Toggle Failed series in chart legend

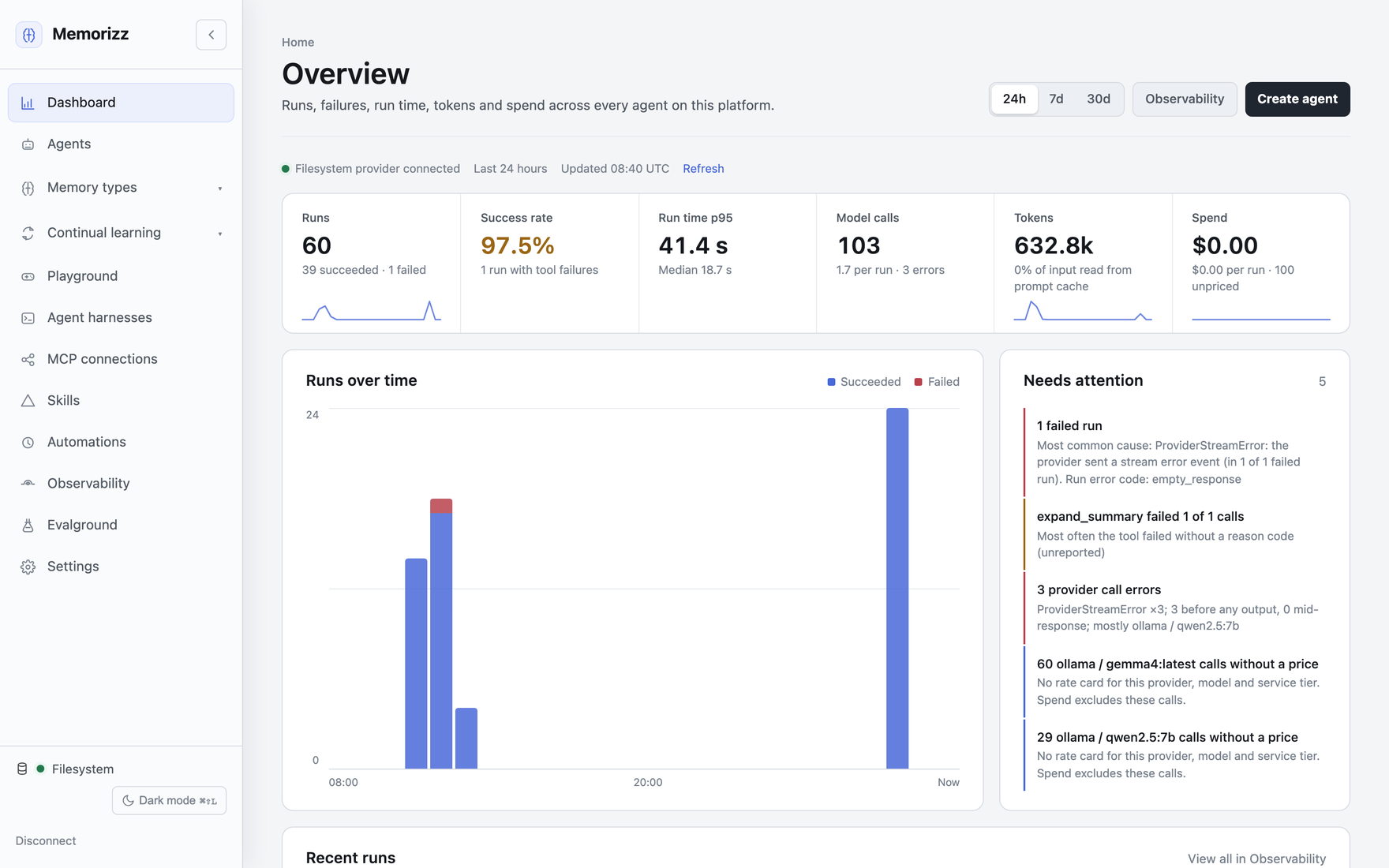point(937,382)
